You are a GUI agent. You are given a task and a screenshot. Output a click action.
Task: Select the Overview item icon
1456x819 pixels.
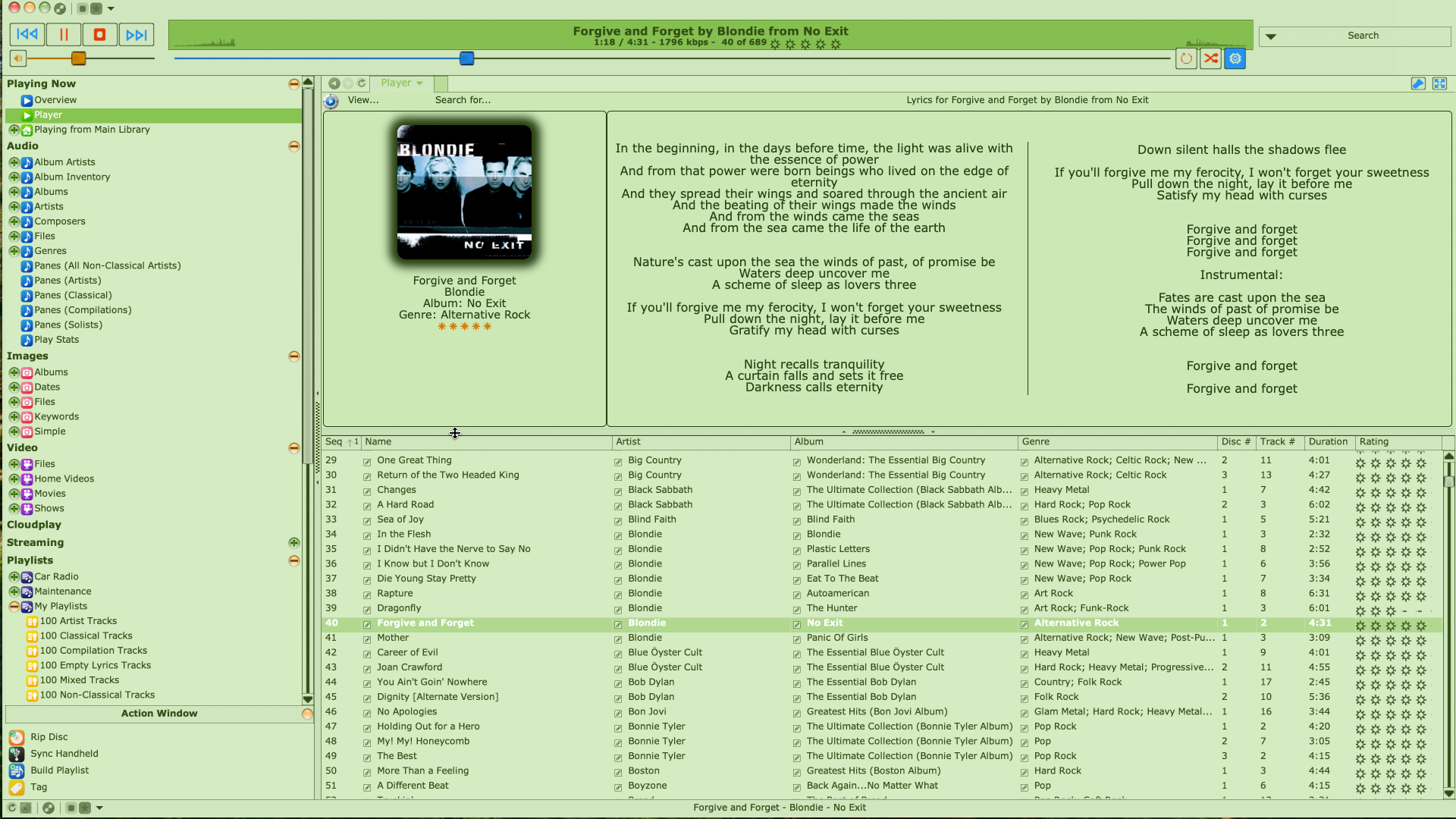27,100
